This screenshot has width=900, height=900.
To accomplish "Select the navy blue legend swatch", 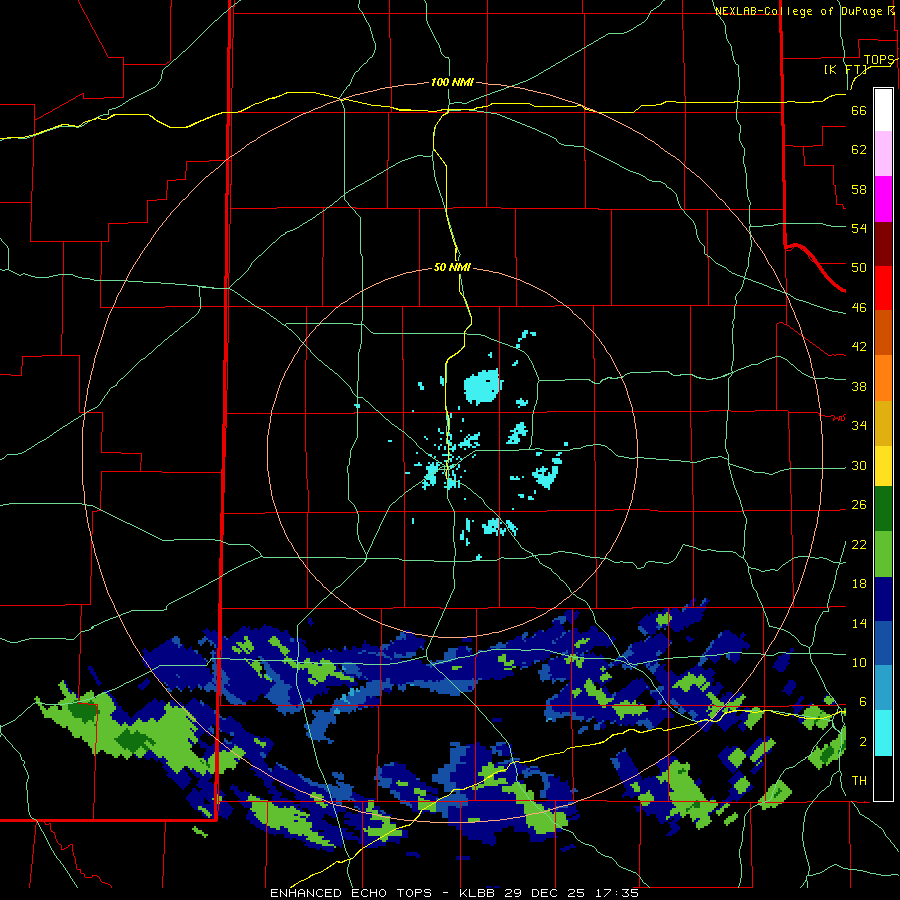I will coord(883,599).
